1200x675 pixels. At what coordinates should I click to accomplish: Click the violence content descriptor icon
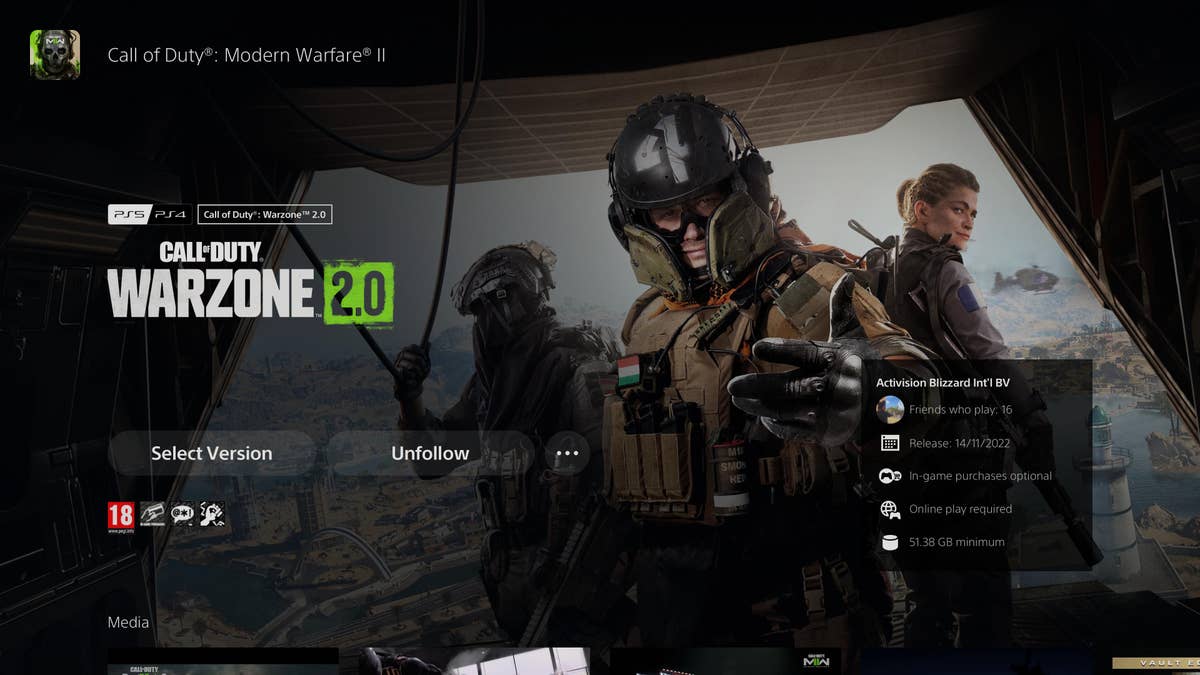coord(212,514)
